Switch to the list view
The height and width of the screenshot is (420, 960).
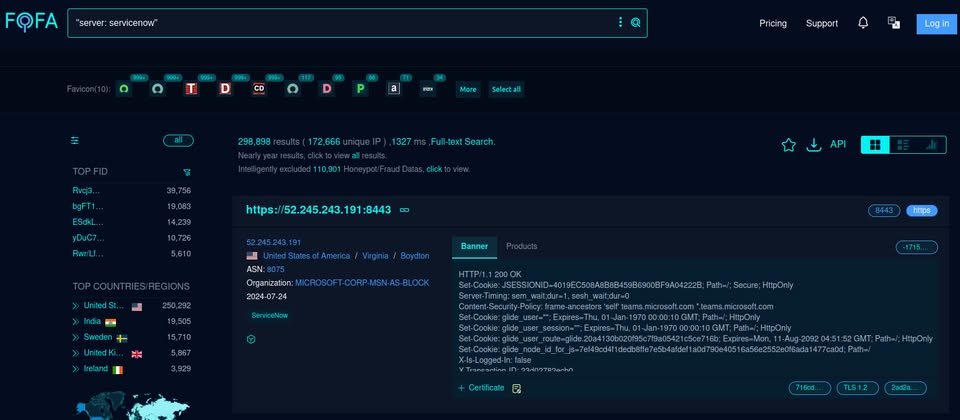click(903, 145)
